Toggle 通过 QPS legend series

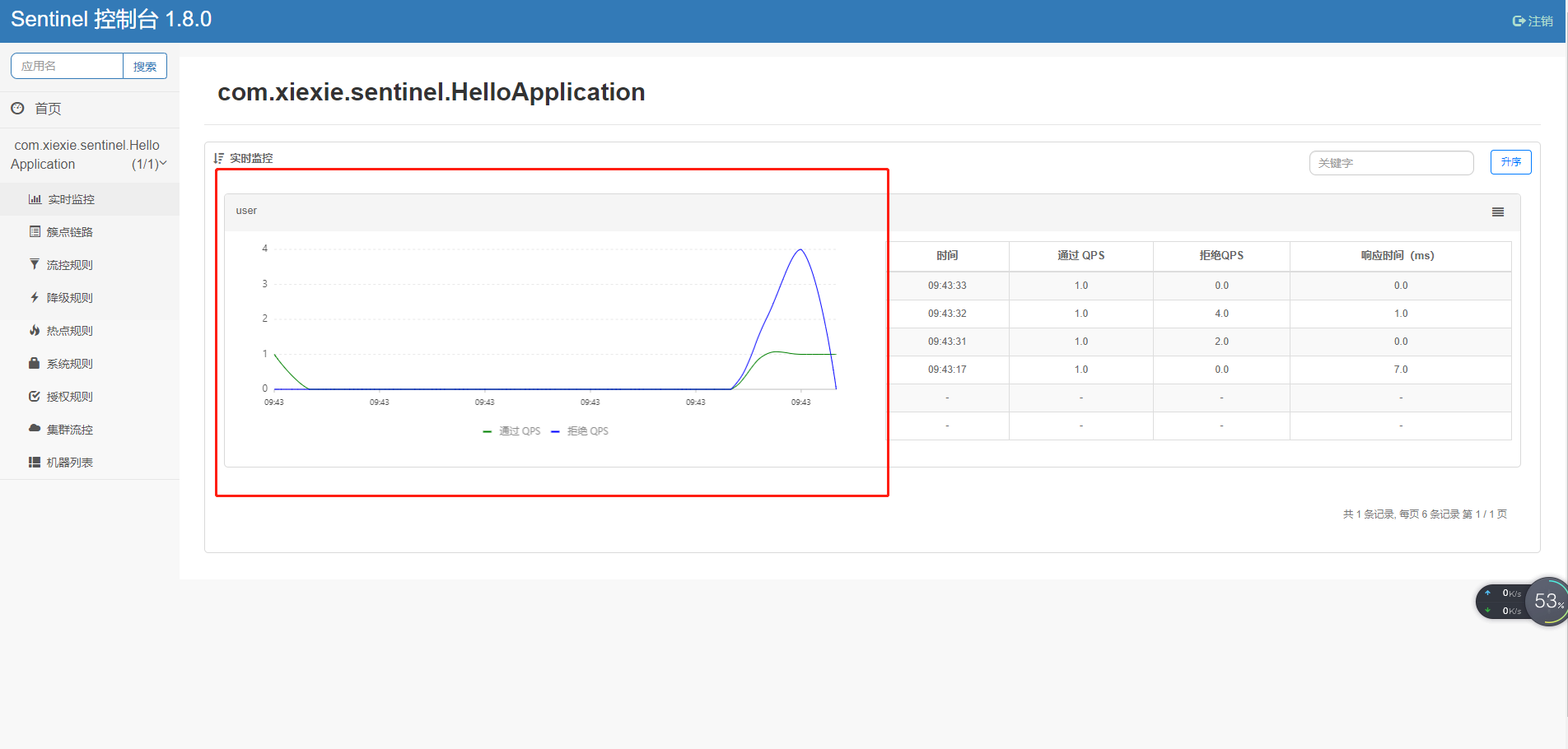click(511, 431)
